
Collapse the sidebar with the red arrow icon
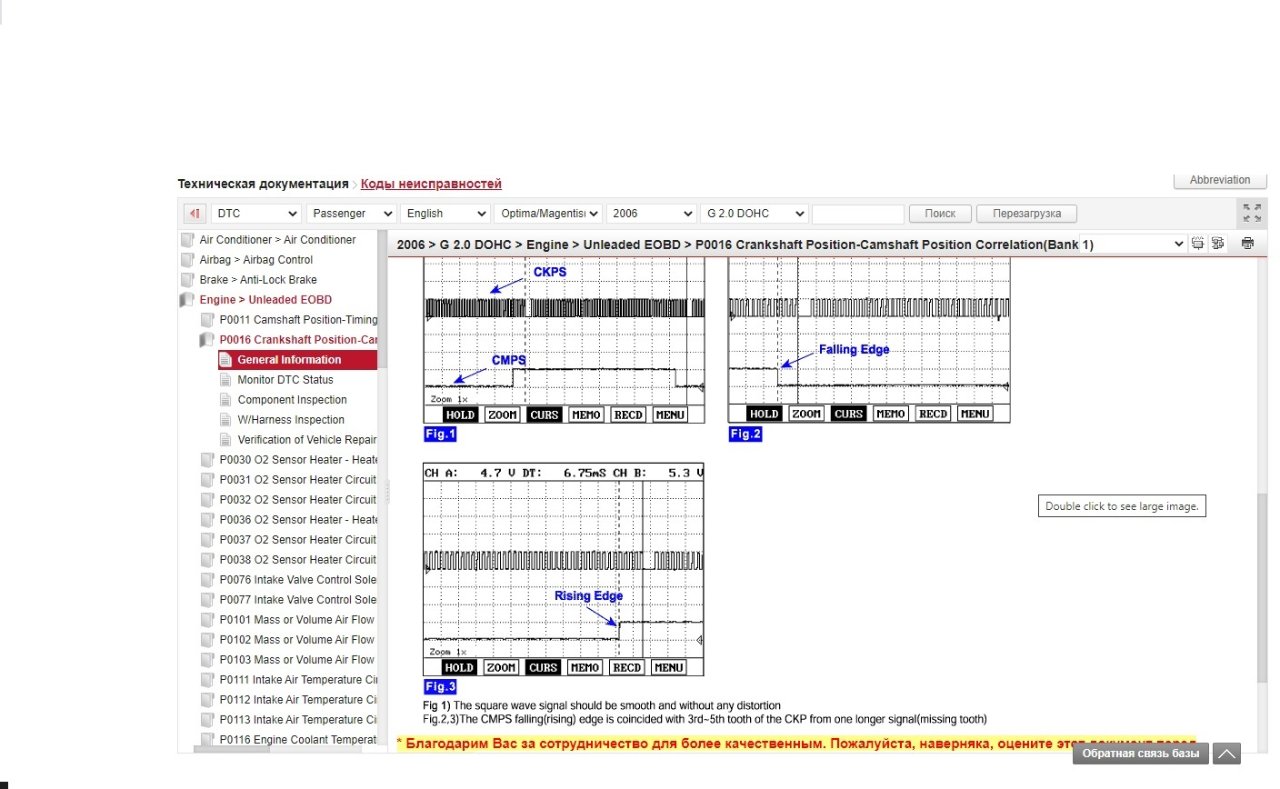[x=194, y=214]
